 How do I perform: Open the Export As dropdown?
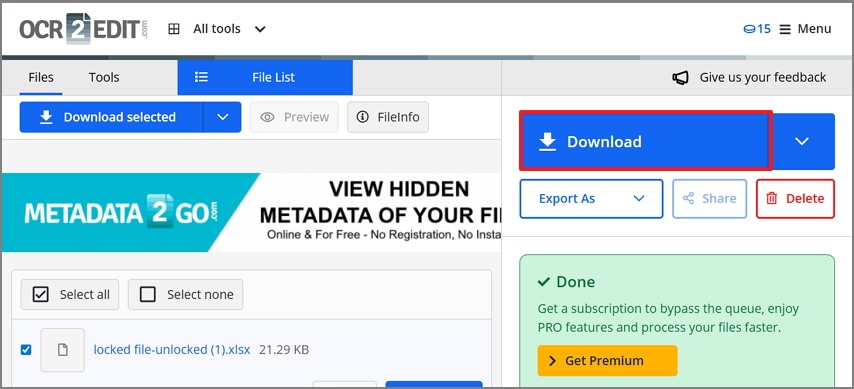pos(591,199)
